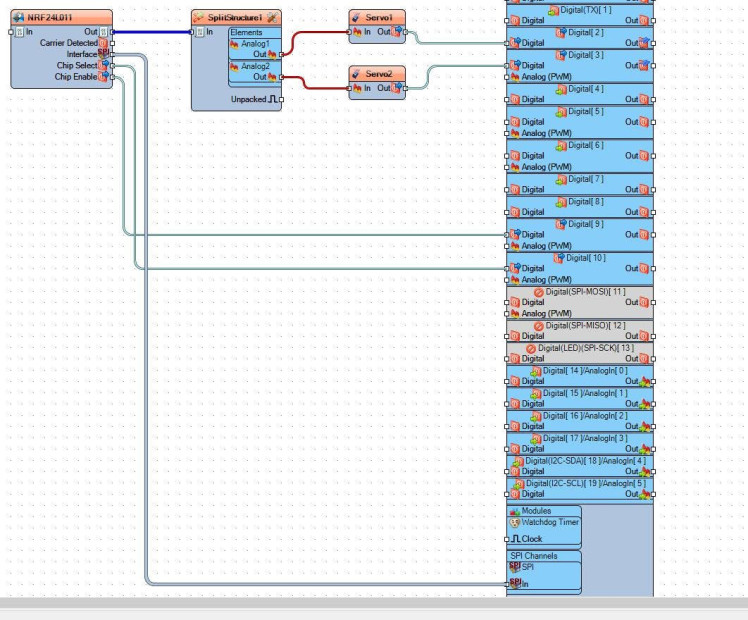The image size is (748, 620).
Task: Click the disabled icon on Digital(SPI-MOSI)[ 11 ]
Action: pos(539,292)
